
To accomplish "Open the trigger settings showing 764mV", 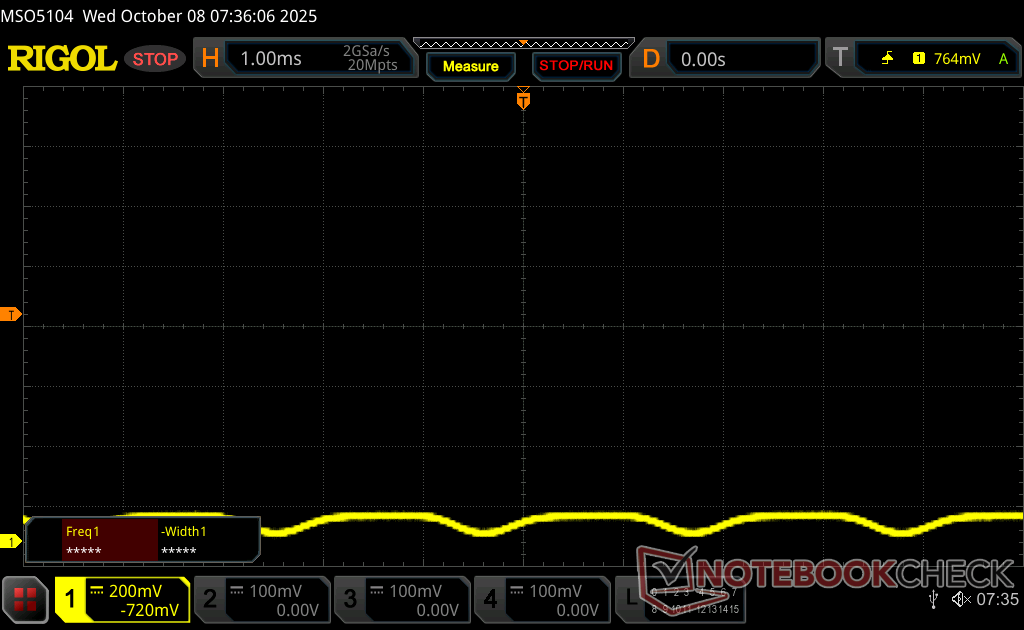I will click(920, 59).
